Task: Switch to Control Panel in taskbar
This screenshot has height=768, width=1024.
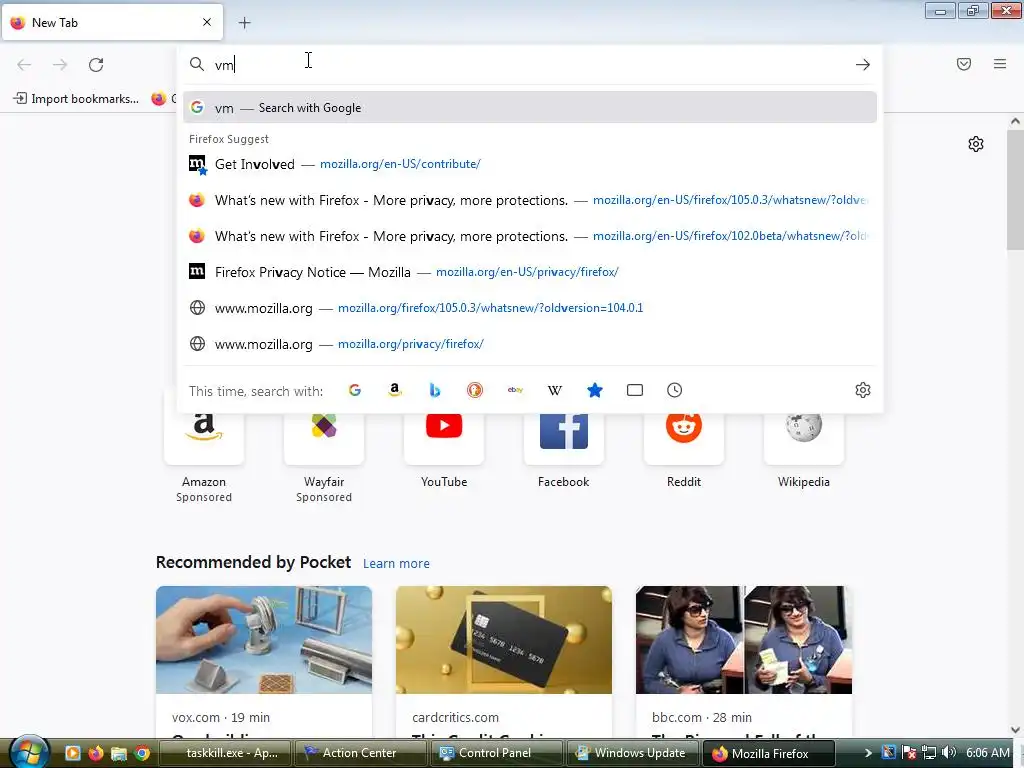Action: [496, 753]
